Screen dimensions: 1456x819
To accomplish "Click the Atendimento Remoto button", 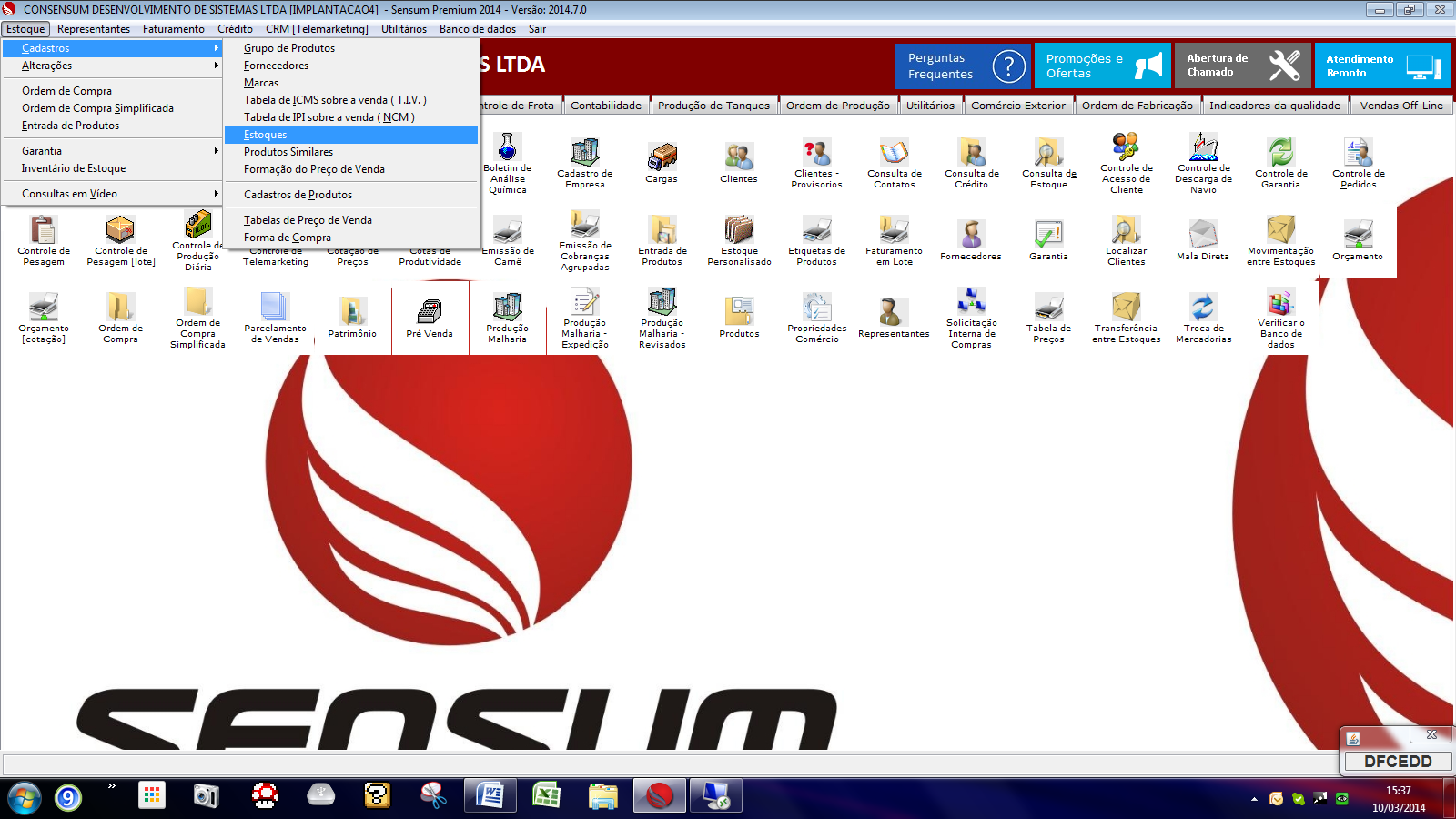I will click(1382, 66).
